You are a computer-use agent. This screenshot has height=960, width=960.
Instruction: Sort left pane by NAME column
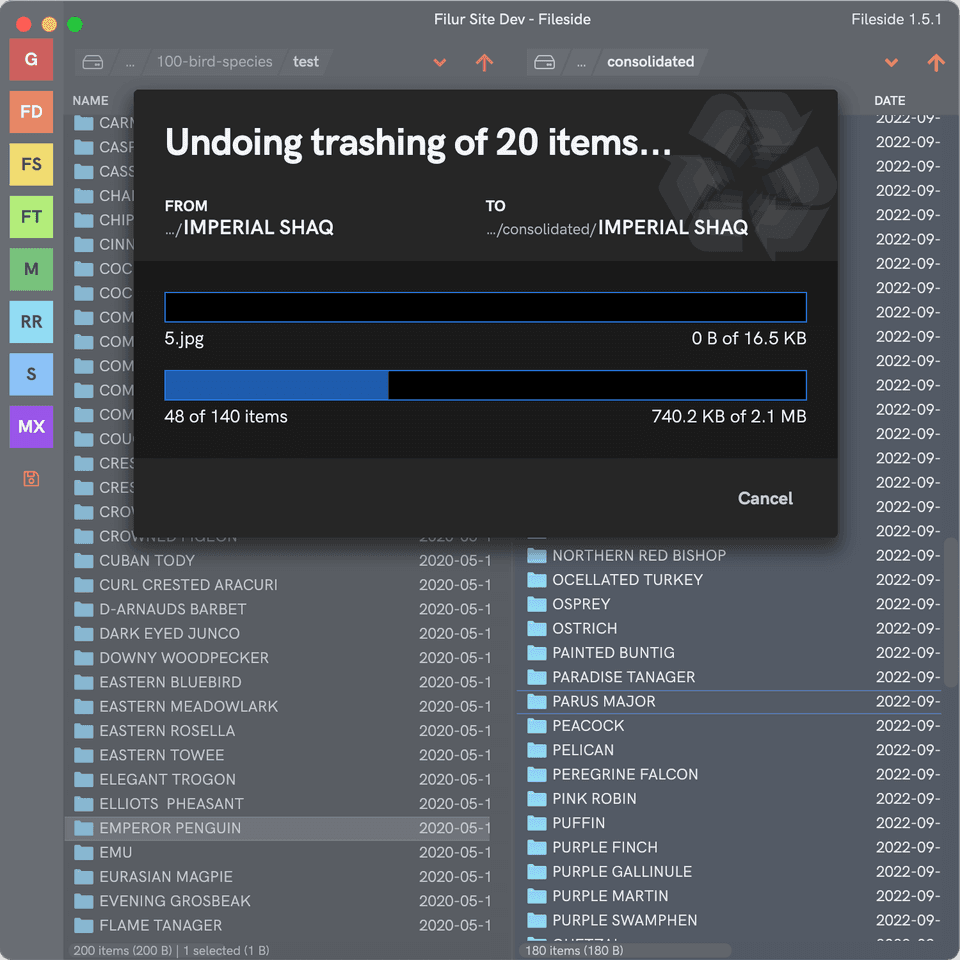coord(91,100)
